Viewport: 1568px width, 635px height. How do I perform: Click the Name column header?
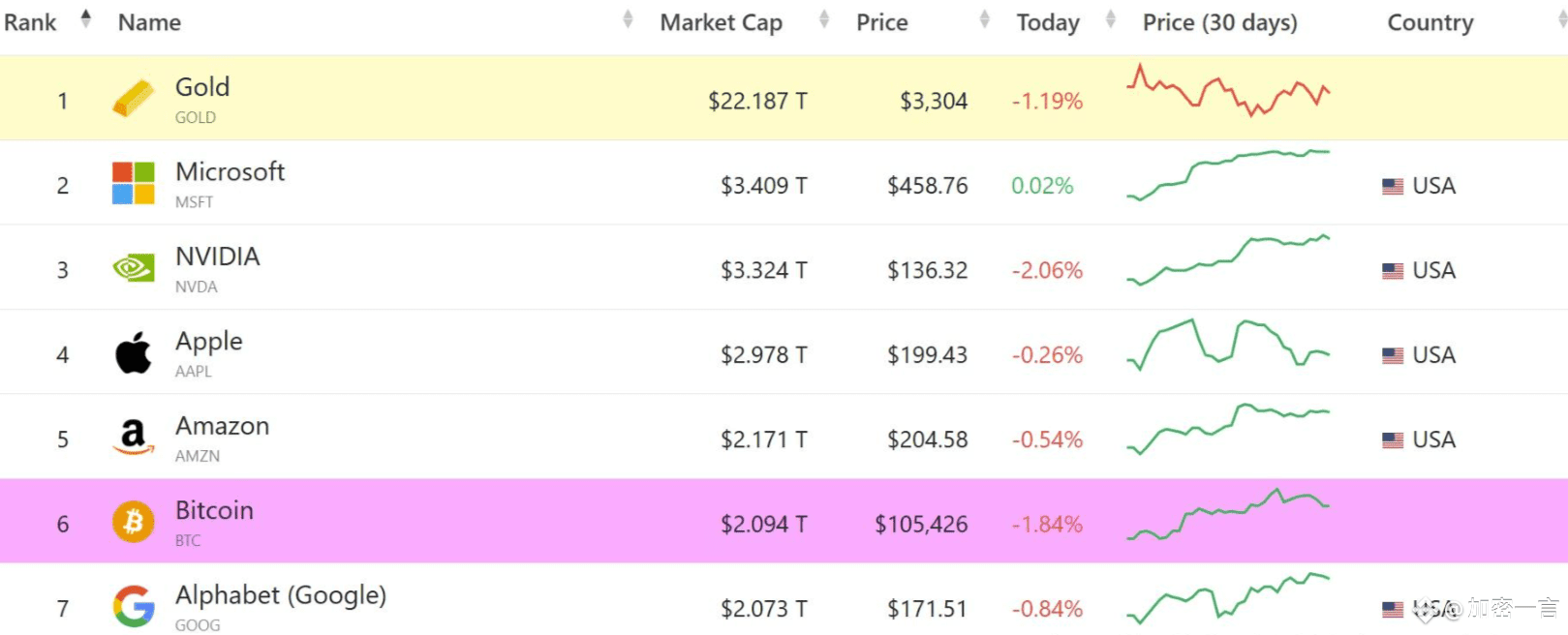(149, 22)
